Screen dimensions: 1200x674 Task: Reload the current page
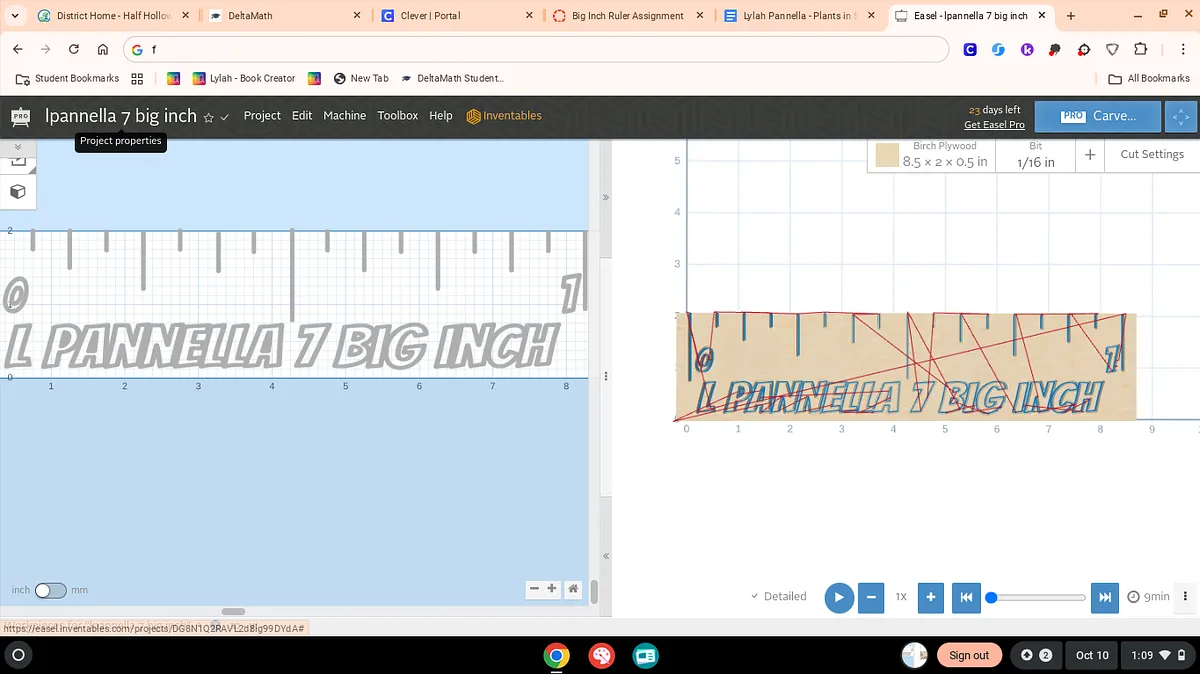coord(74,49)
